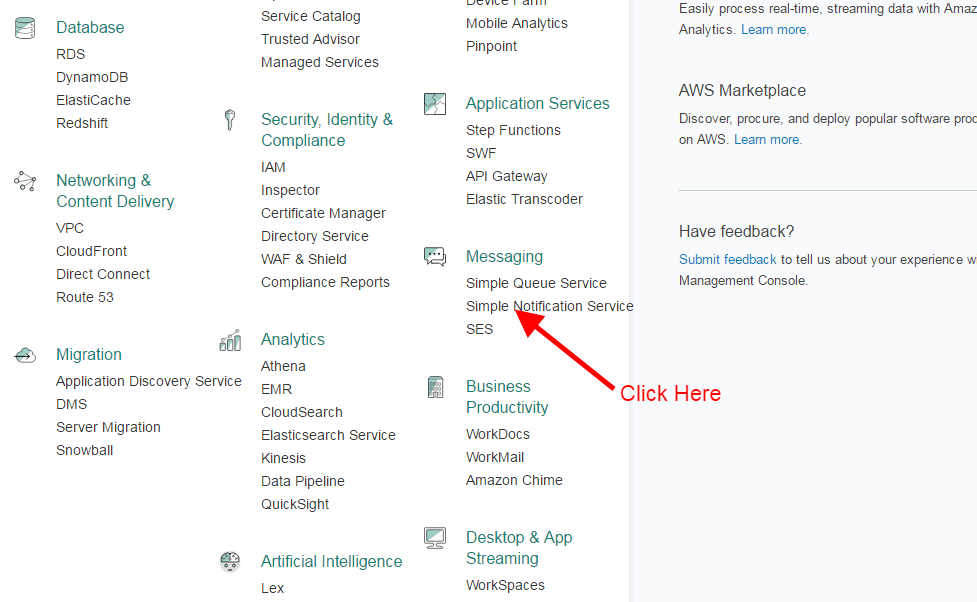The height and width of the screenshot is (602, 977).
Task: Open WAF & Shield
Action: coord(303,259)
